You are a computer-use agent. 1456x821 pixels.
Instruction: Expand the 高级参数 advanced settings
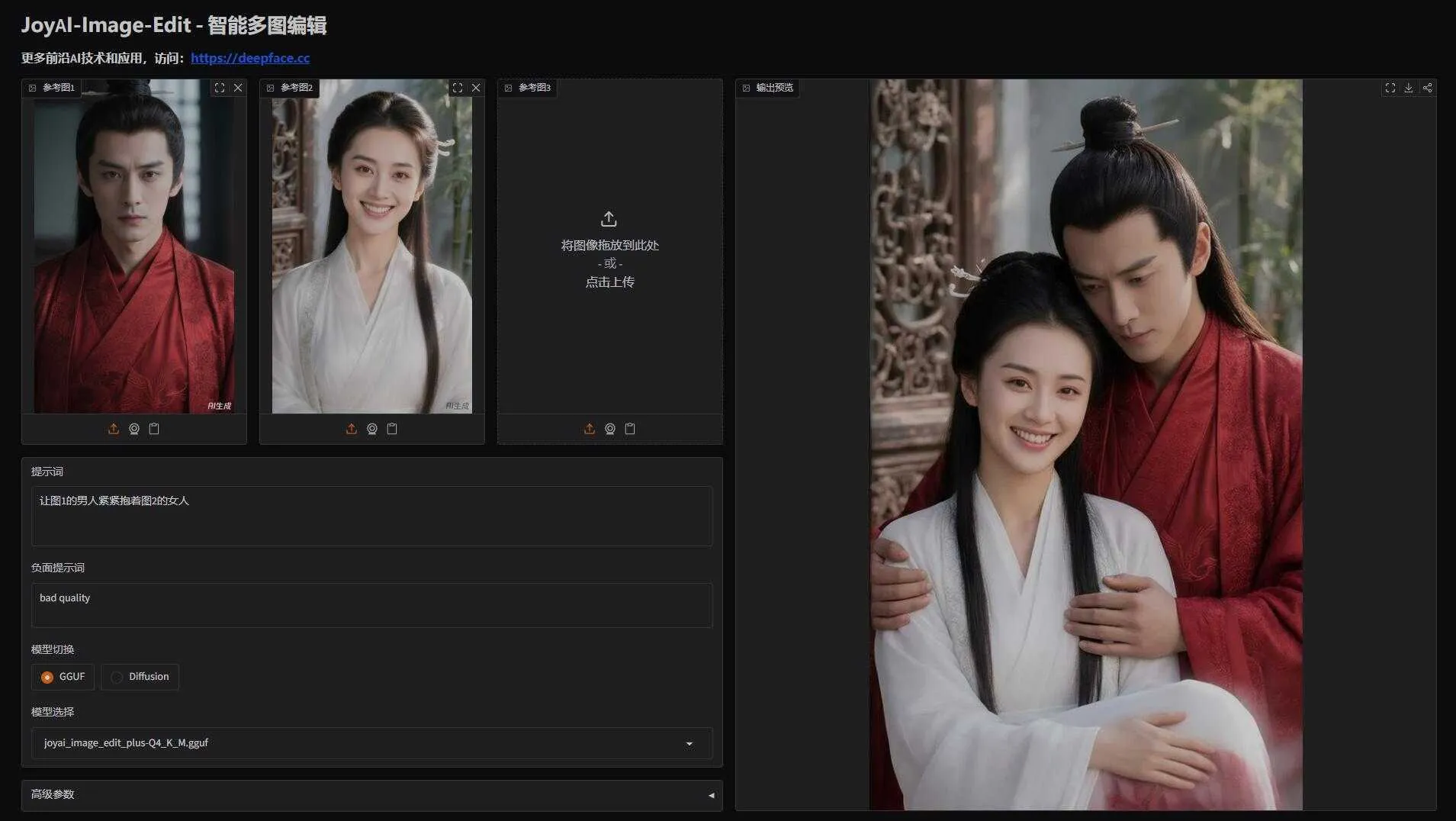point(372,795)
